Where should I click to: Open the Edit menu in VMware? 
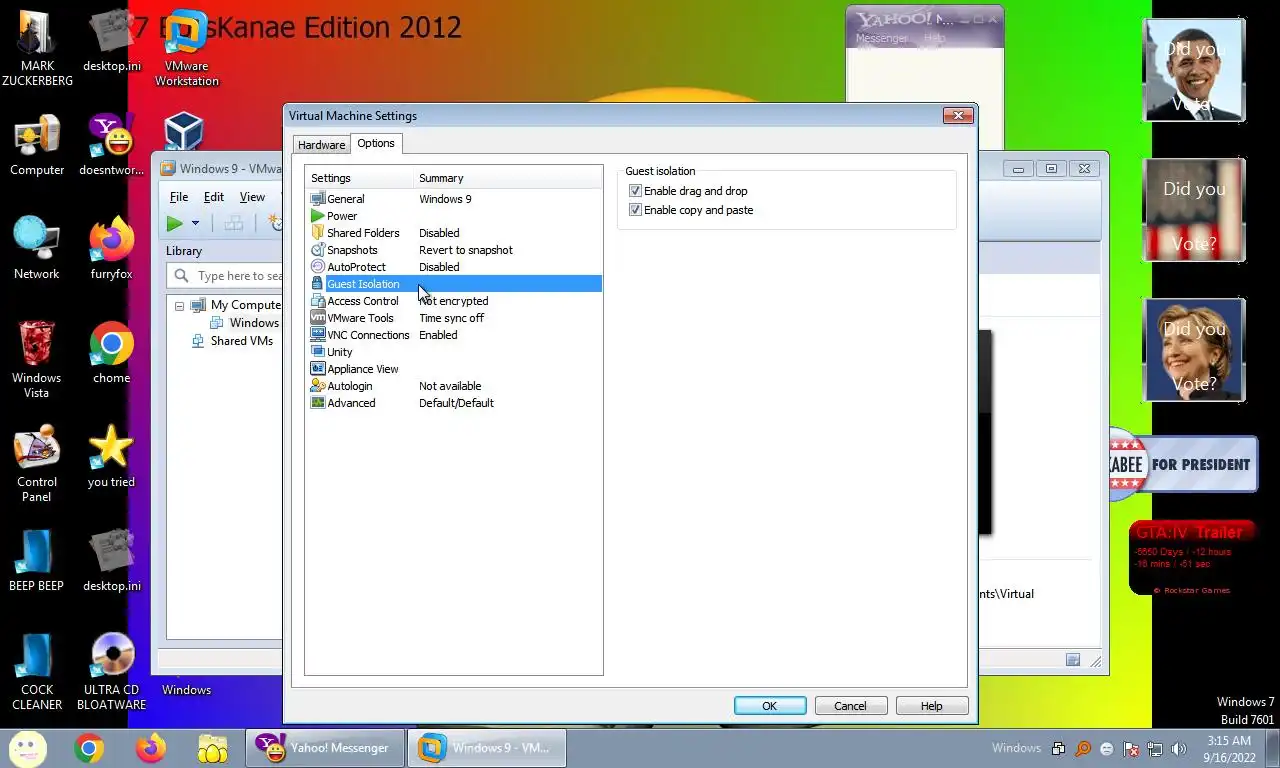(x=214, y=197)
